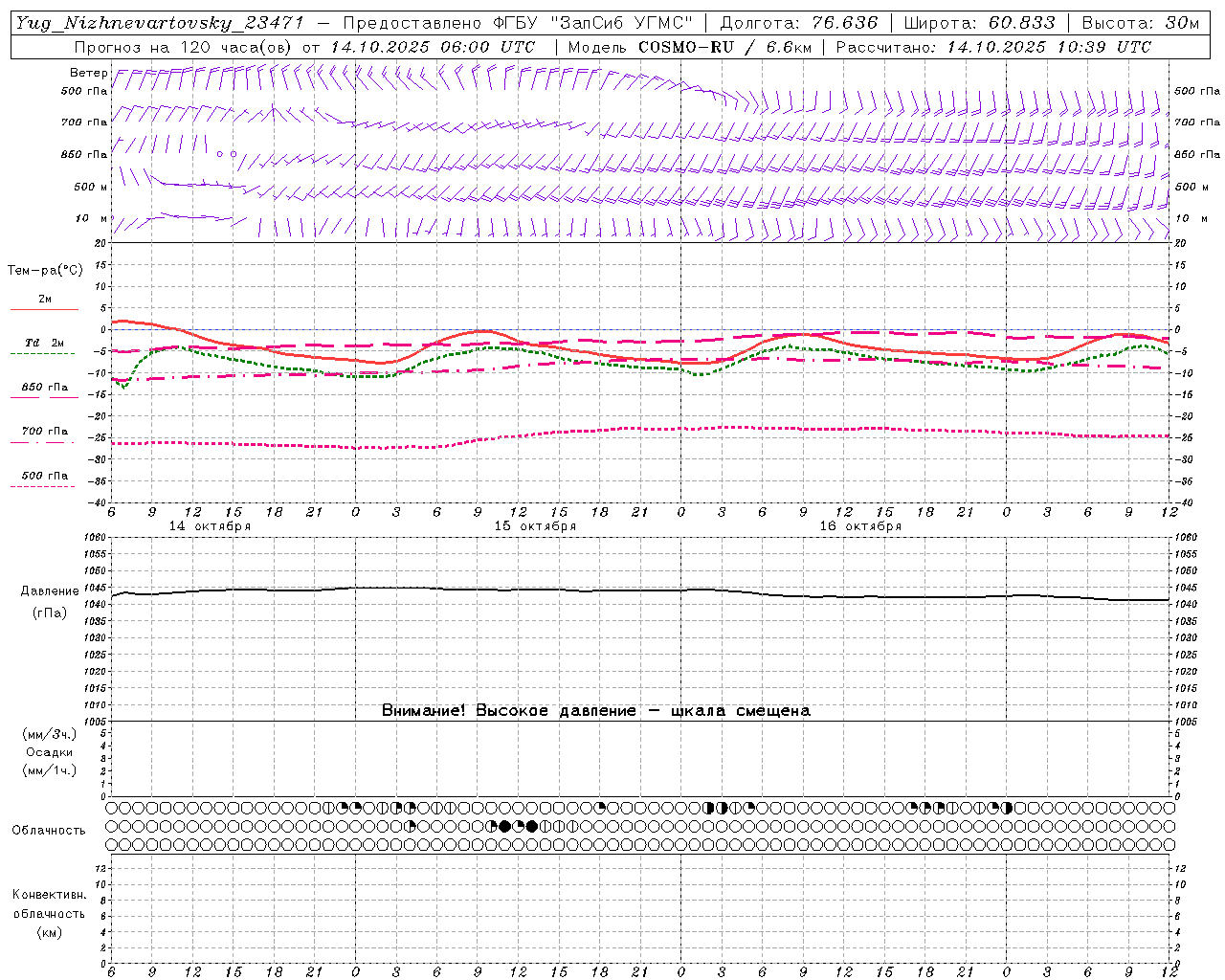The image size is (1225, 980).
Task: Click the 14 октября date label
Action: pos(210,526)
